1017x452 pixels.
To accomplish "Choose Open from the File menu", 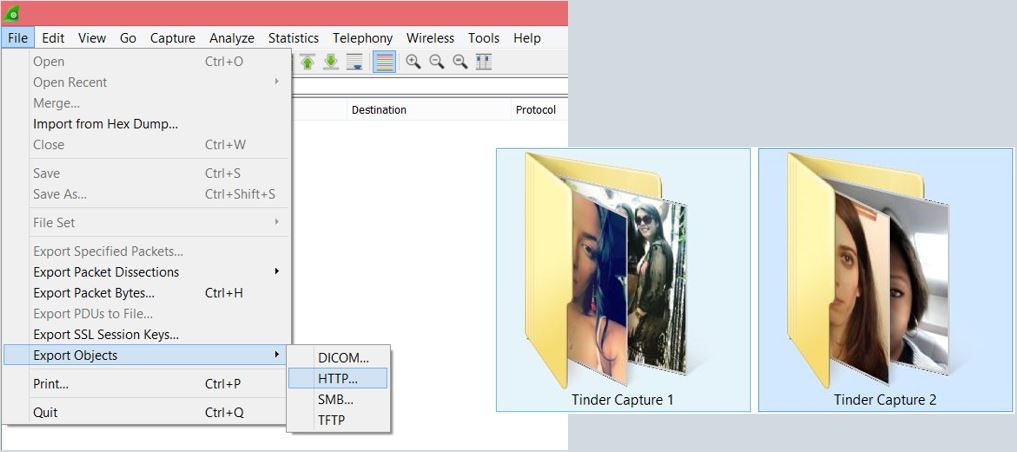I will pyautogui.click(x=147, y=62).
